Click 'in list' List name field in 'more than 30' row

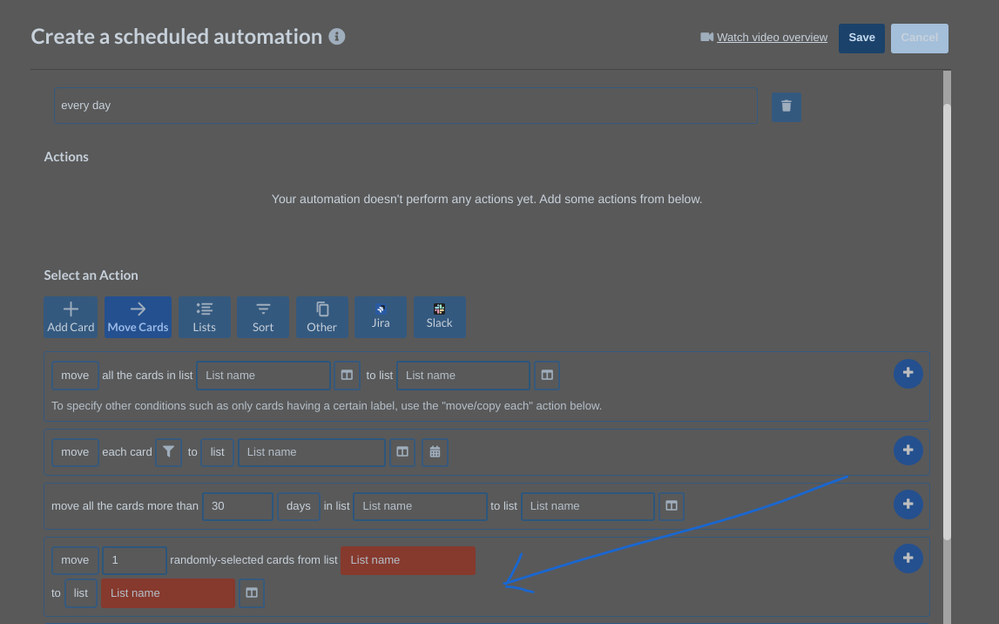(x=420, y=506)
